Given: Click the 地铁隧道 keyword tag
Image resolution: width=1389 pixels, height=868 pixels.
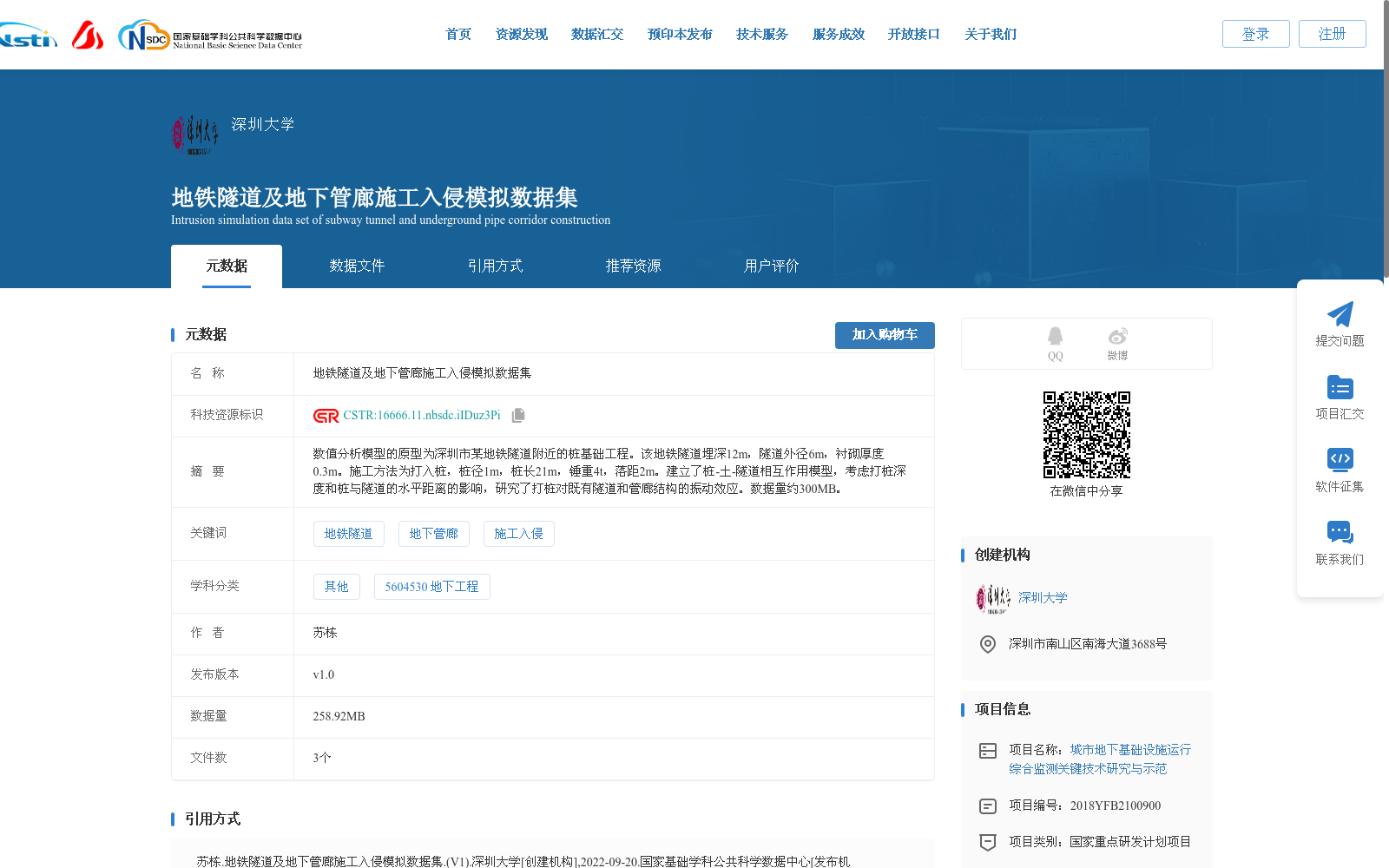Looking at the screenshot, I should click(348, 534).
